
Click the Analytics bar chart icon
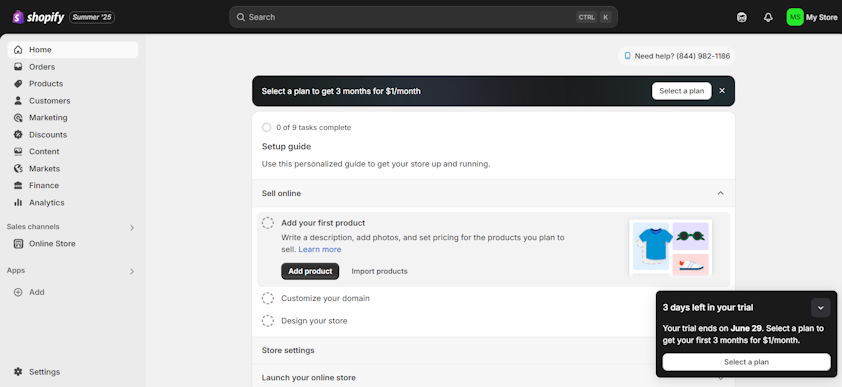pos(18,202)
